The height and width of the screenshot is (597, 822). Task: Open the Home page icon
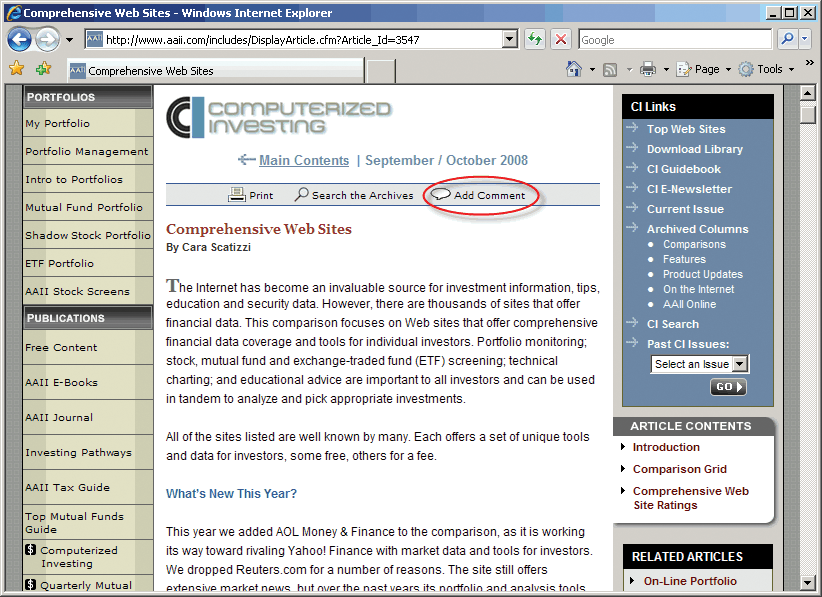point(573,69)
